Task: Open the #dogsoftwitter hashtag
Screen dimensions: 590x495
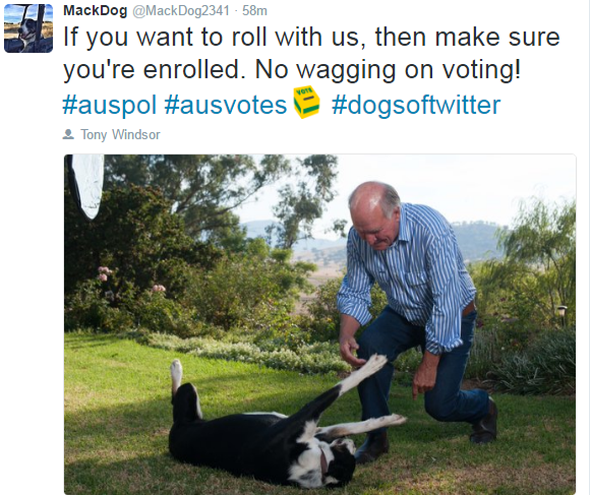Action: [416, 105]
